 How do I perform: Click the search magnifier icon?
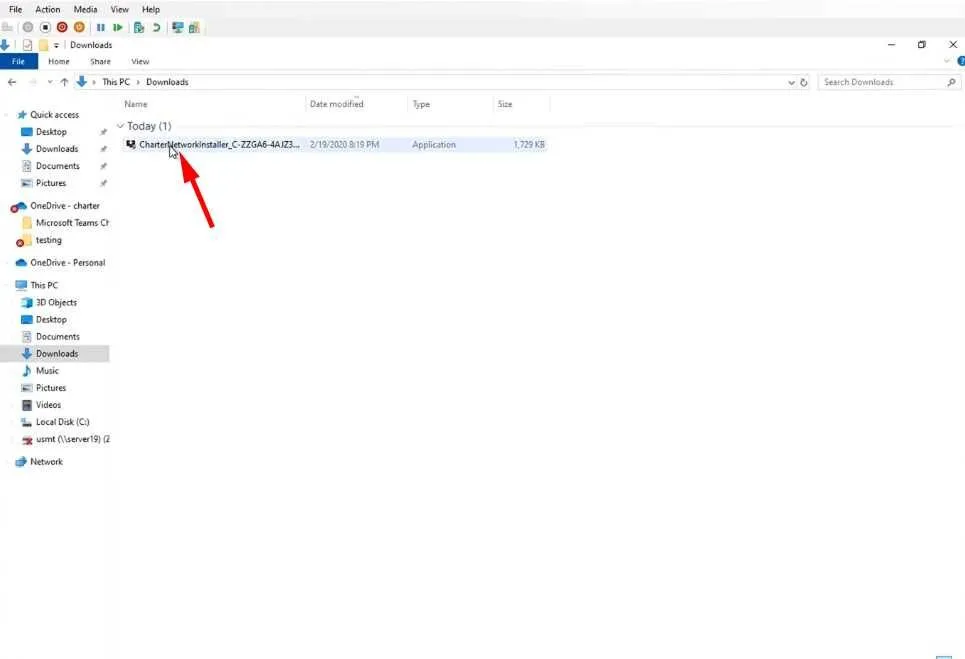[951, 82]
